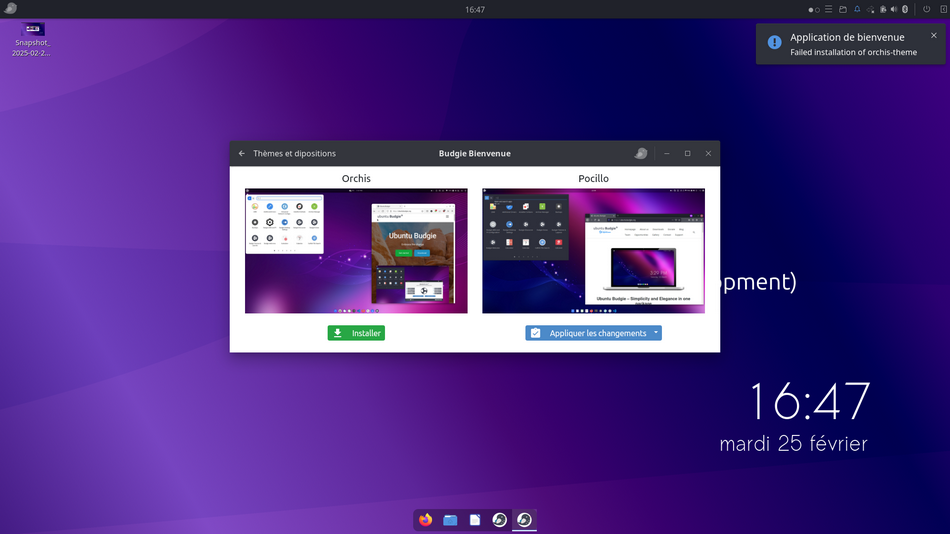
Task: Open the bell notifications icon in the top panel
Action: point(857,9)
